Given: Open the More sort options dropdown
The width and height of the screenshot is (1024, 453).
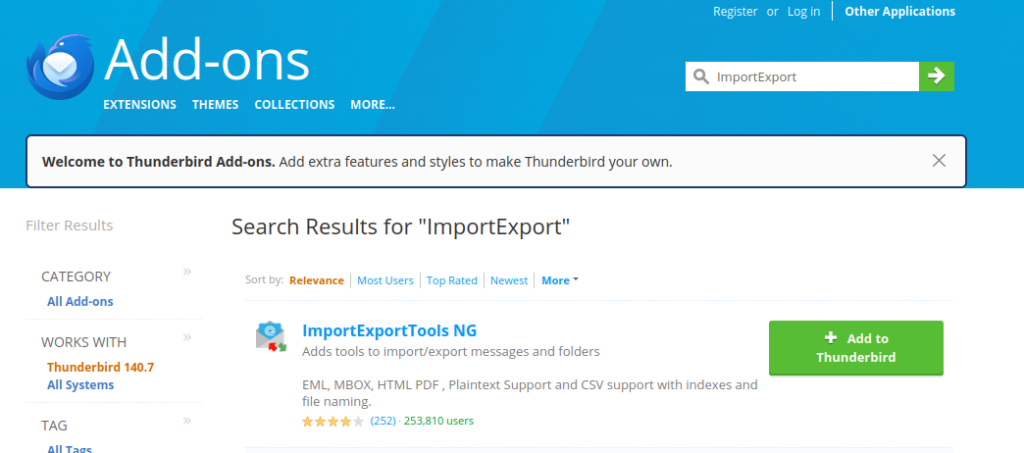Looking at the screenshot, I should 560,281.
